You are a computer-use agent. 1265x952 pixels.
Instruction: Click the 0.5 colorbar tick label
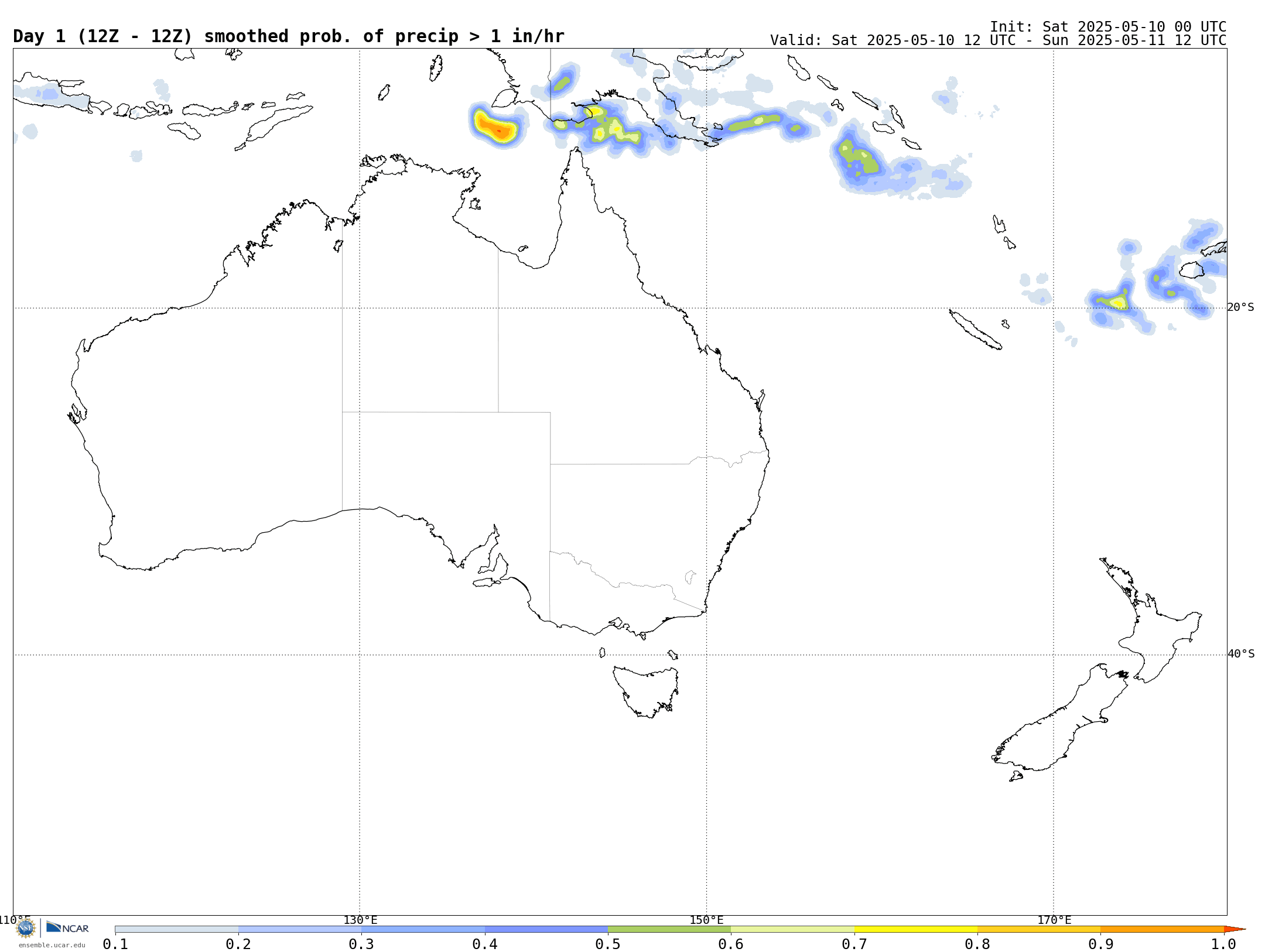point(608,944)
